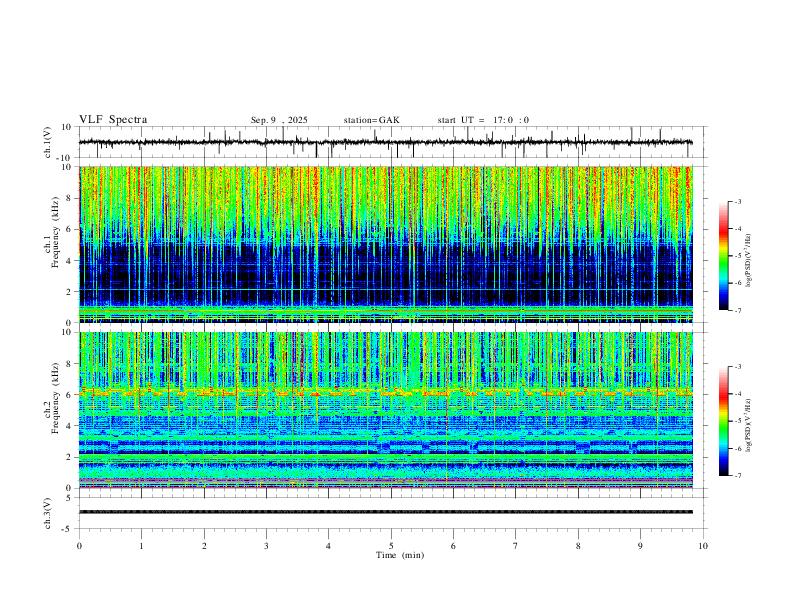Click the "ch.3(V)" axis label
Screen dimensions: 792x612
pyautogui.click(x=48, y=513)
